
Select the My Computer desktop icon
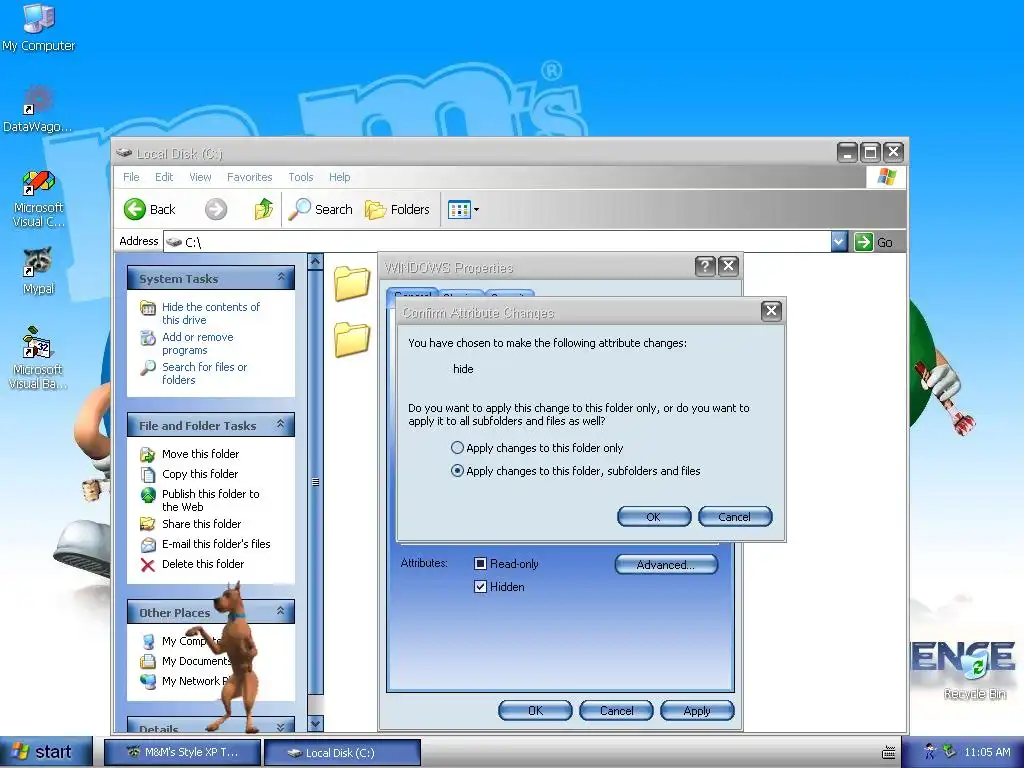pos(39,27)
